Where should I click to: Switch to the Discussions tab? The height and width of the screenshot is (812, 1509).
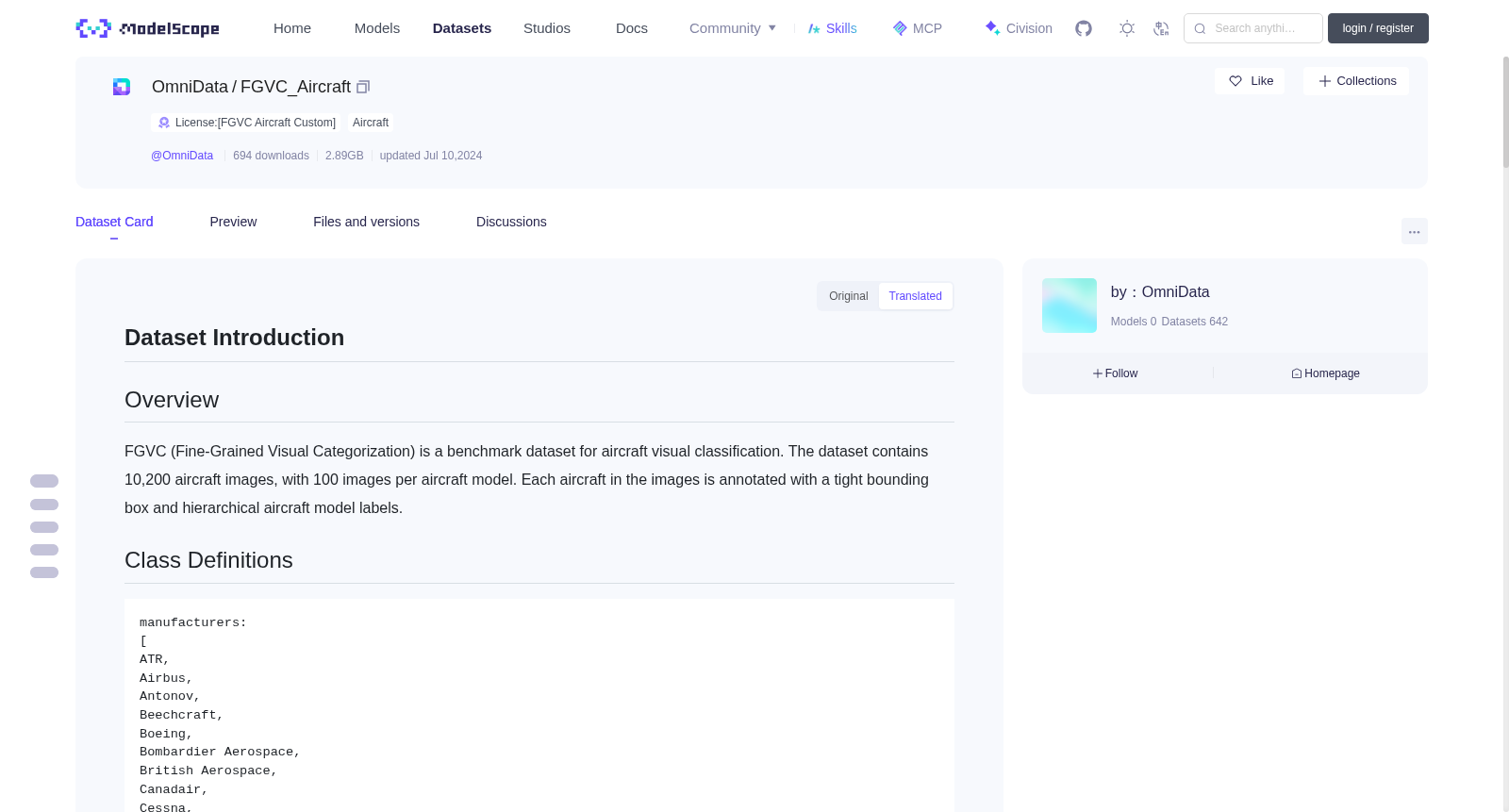click(x=511, y=222)
